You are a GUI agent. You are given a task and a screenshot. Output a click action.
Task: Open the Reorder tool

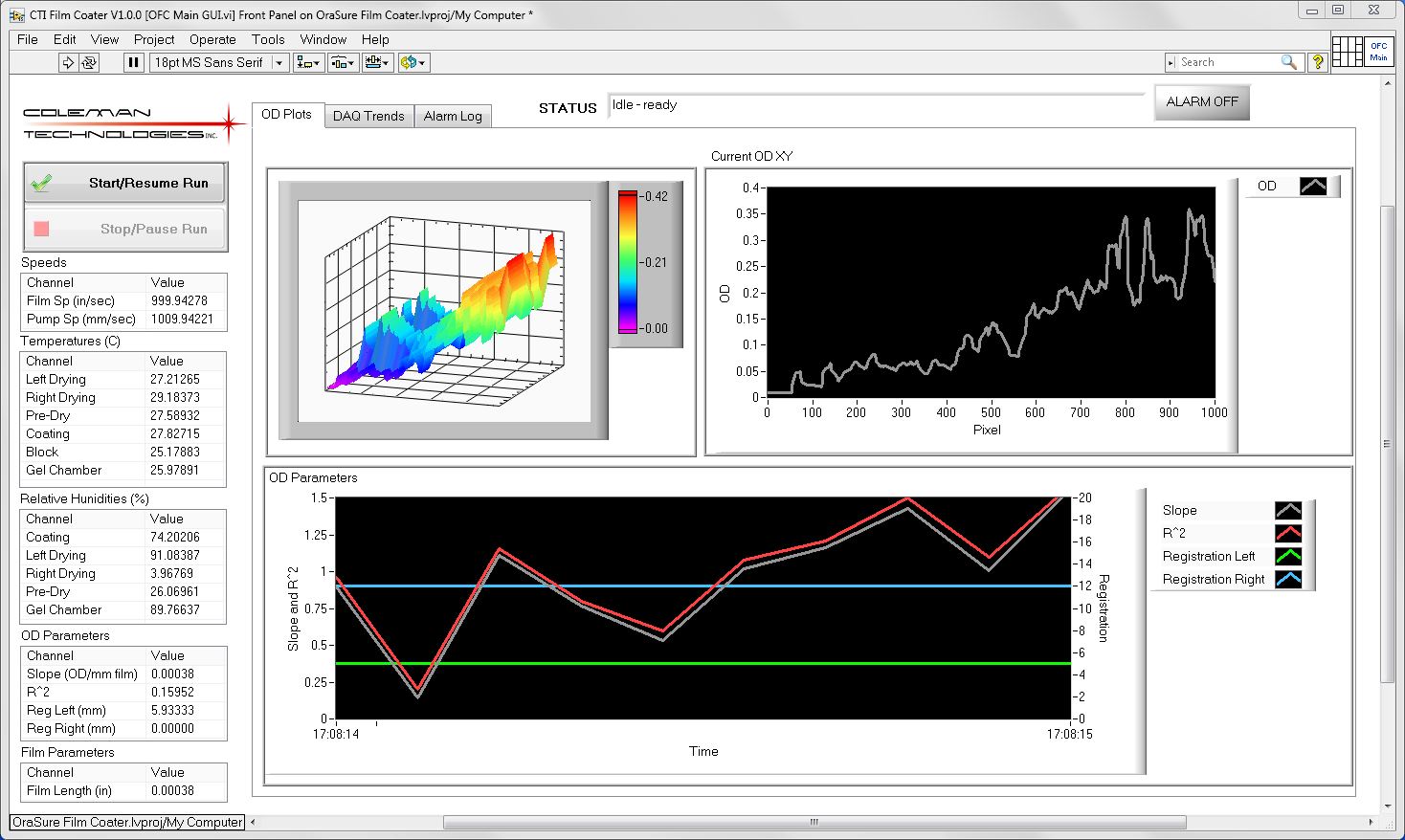click(413, 62)
